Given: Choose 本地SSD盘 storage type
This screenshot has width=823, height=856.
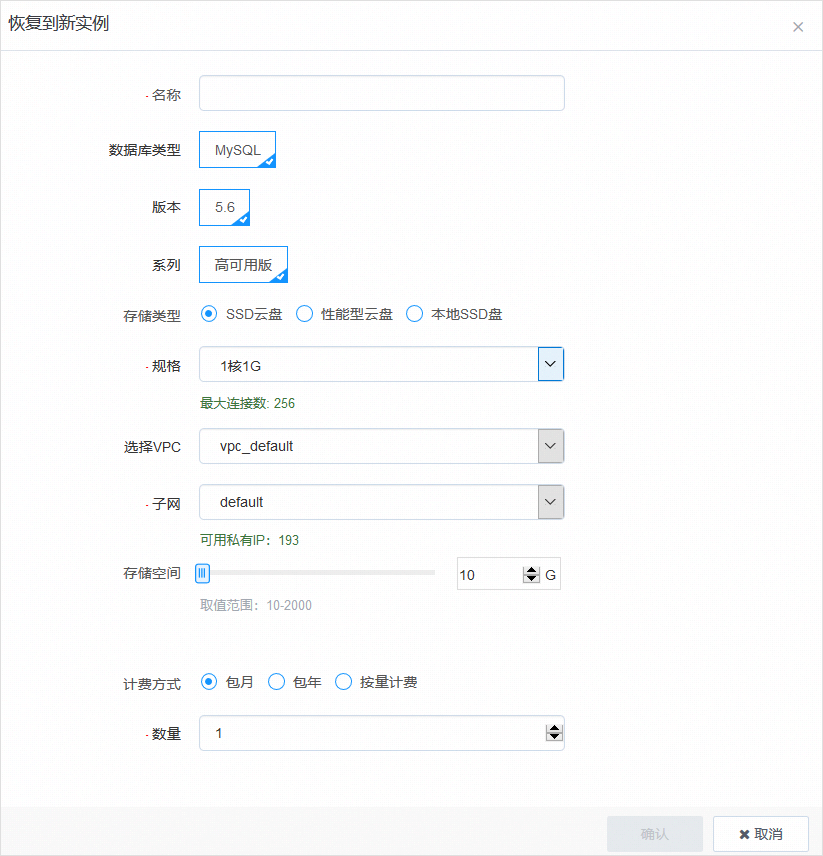Looking at the screenshot, I should pyautogui.click(x=414, y=314).
